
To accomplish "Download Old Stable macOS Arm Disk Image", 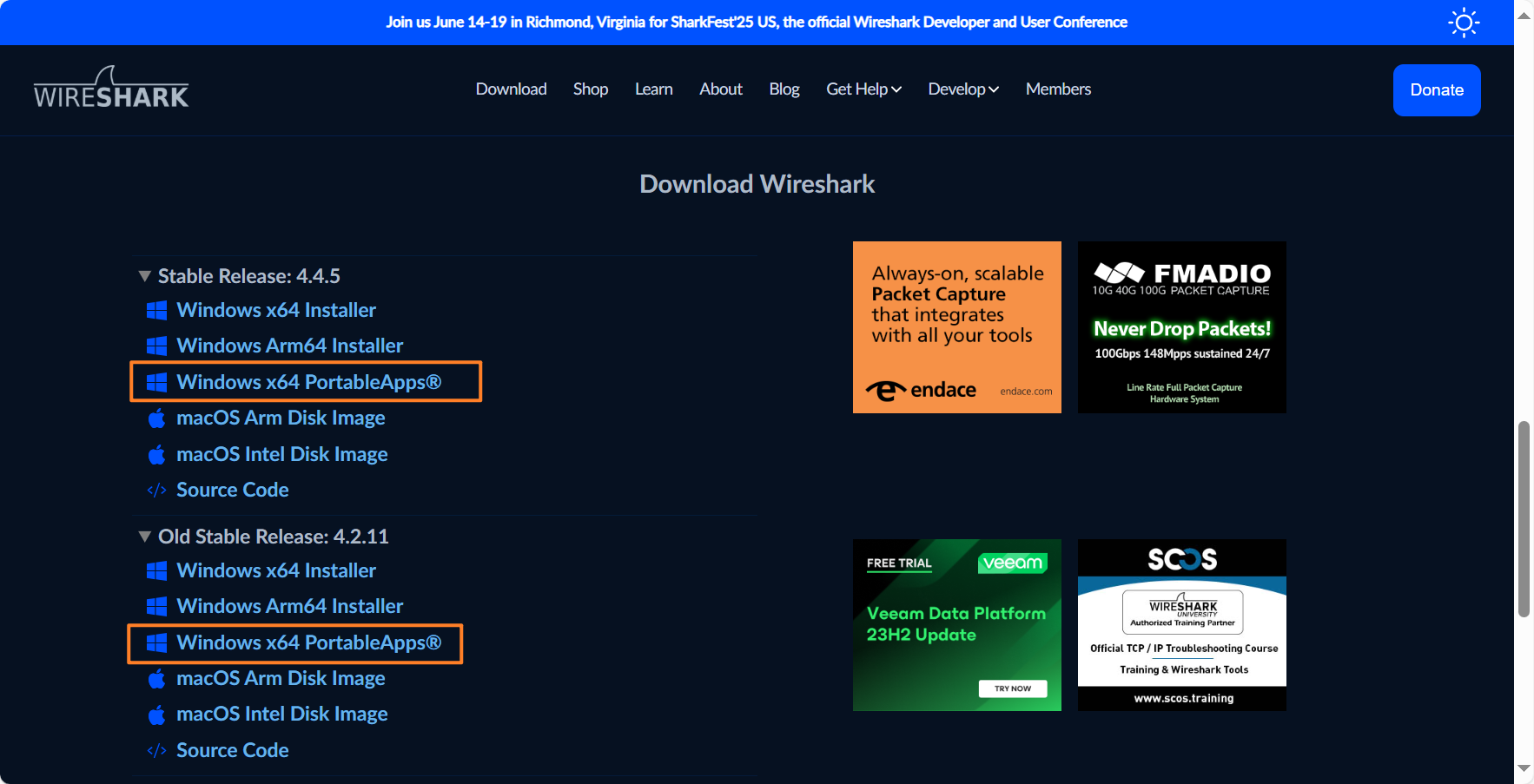I will pyautogui.click(x=281, y=678).
